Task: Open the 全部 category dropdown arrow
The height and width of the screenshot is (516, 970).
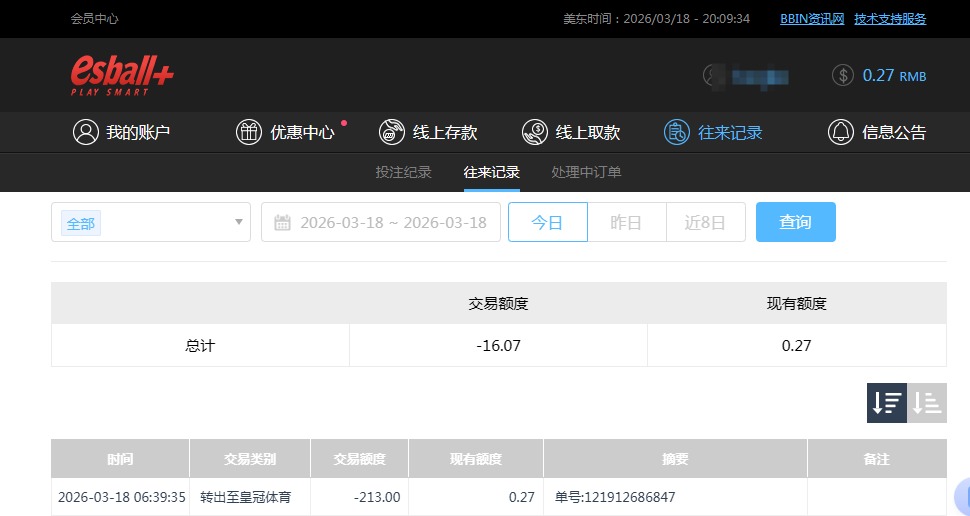Action: [x=239, y=221]
